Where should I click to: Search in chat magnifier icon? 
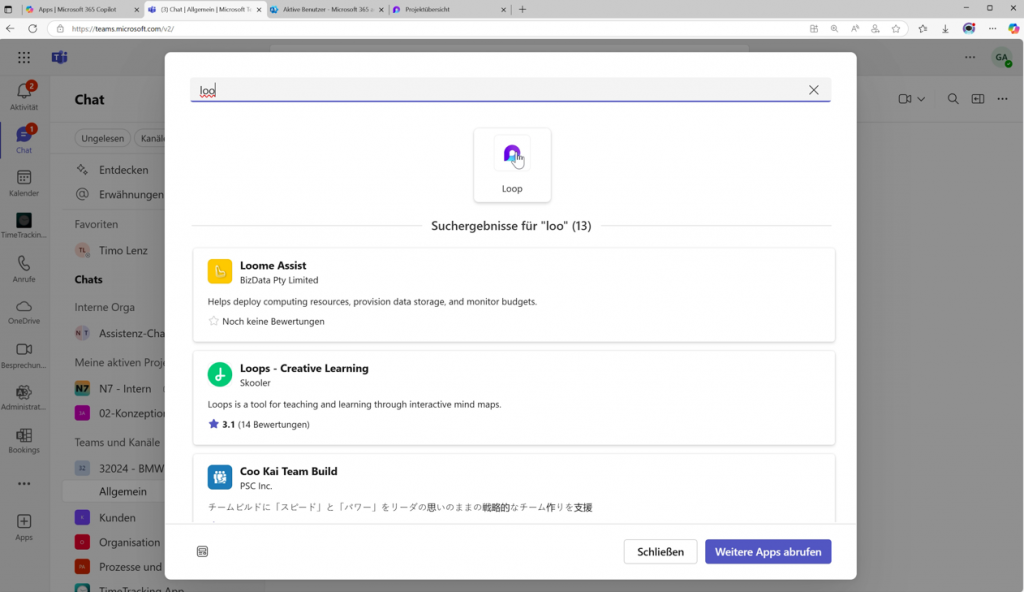click(x=953, y=99)
